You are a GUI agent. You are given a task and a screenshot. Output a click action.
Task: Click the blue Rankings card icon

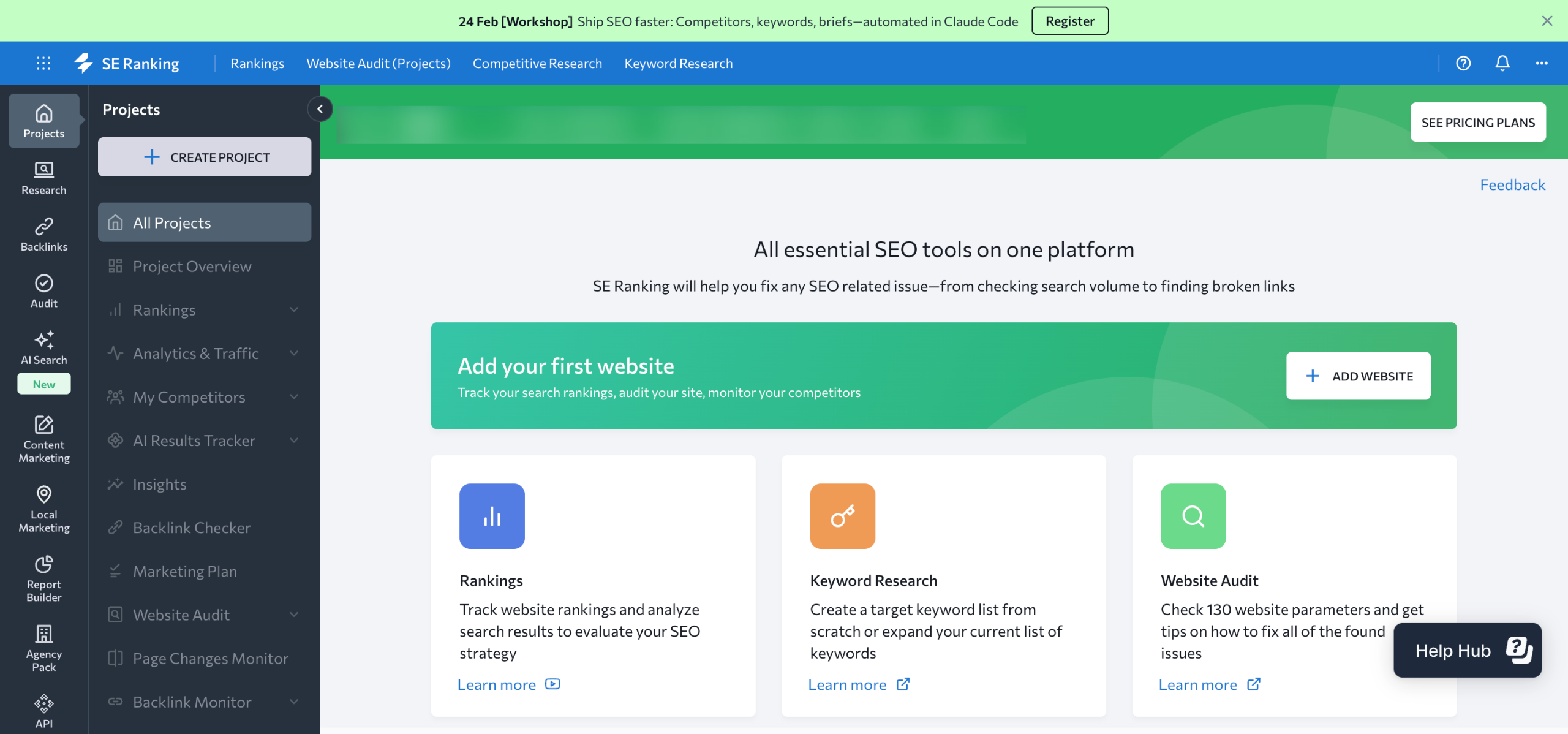[492, 516]
